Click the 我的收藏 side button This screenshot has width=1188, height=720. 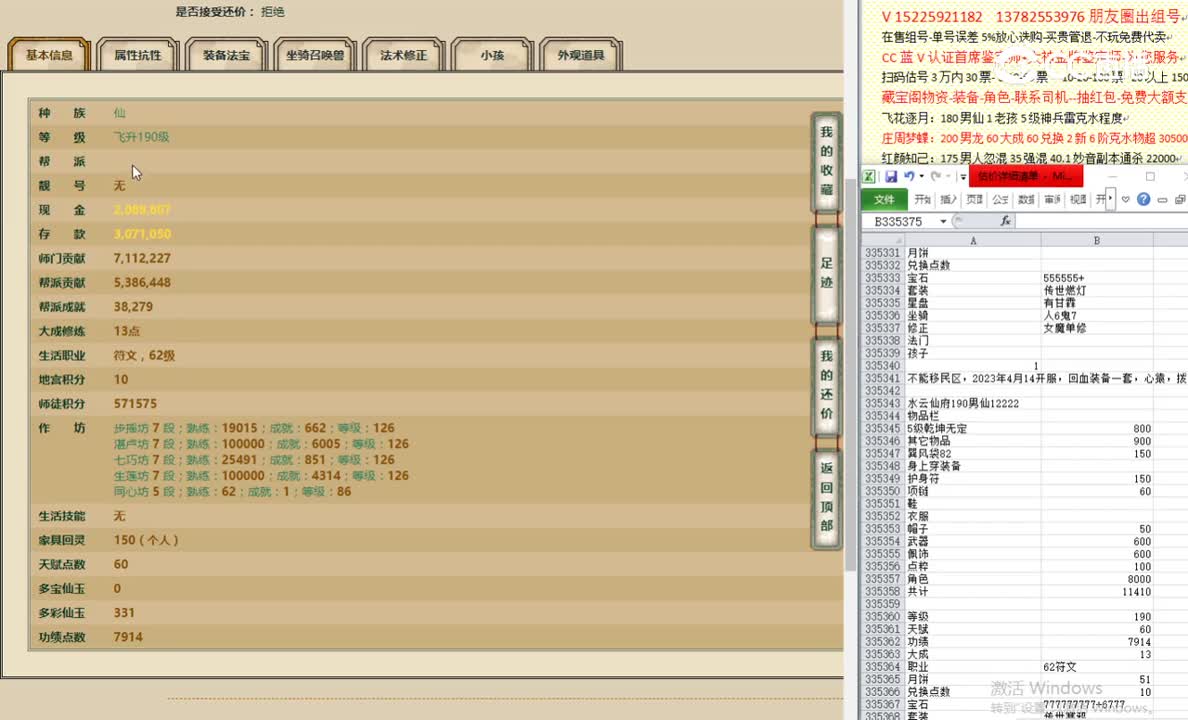(826, 162)
